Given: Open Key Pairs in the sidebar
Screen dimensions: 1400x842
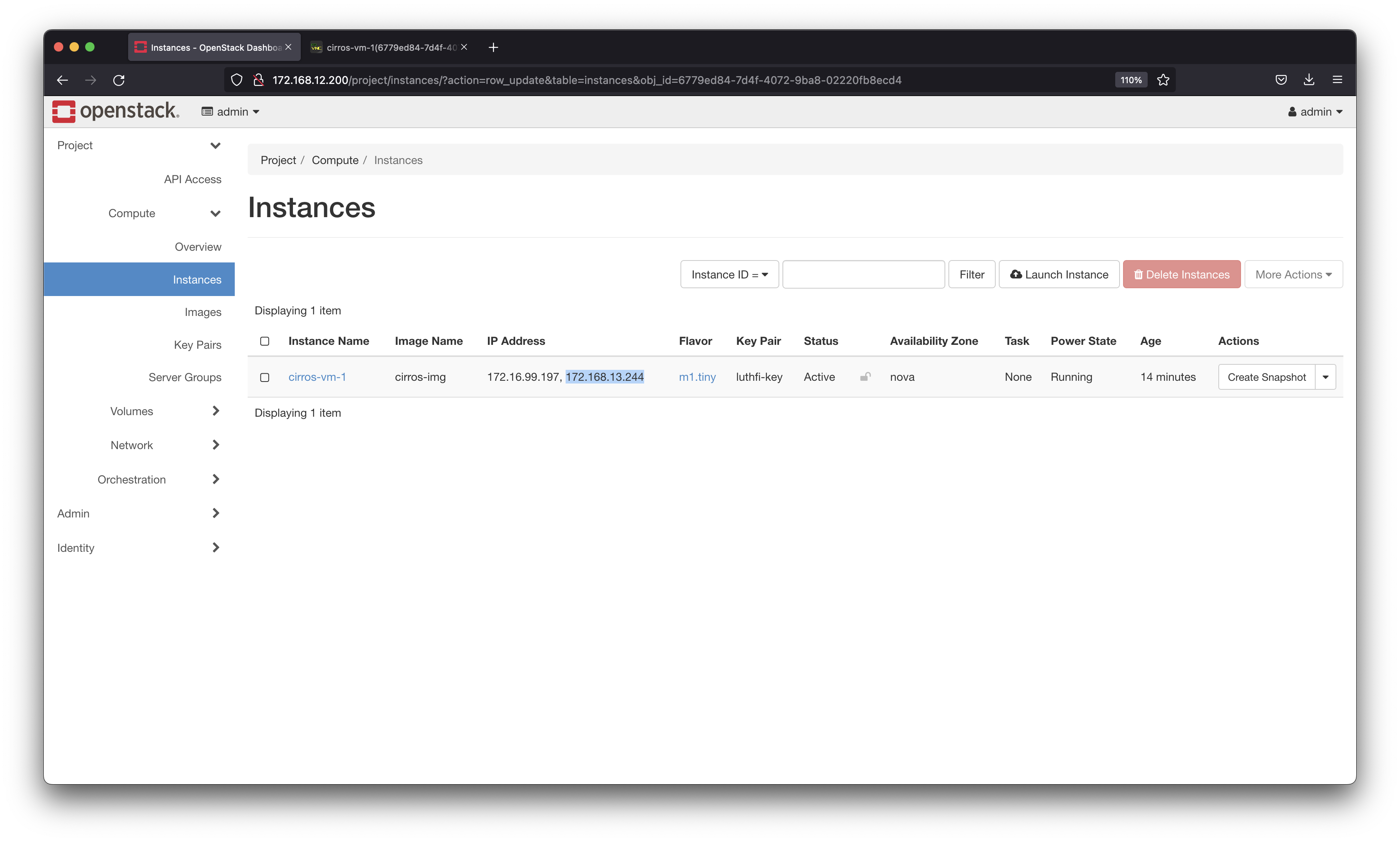Looking at the screenshot, I should pyautogui.click(x=198, y=345).
